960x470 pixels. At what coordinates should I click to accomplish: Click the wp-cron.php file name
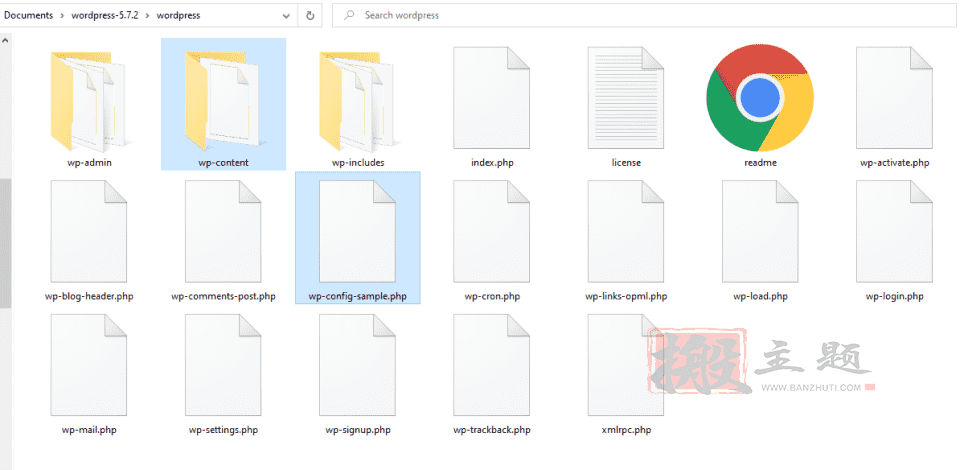point(492,296)
